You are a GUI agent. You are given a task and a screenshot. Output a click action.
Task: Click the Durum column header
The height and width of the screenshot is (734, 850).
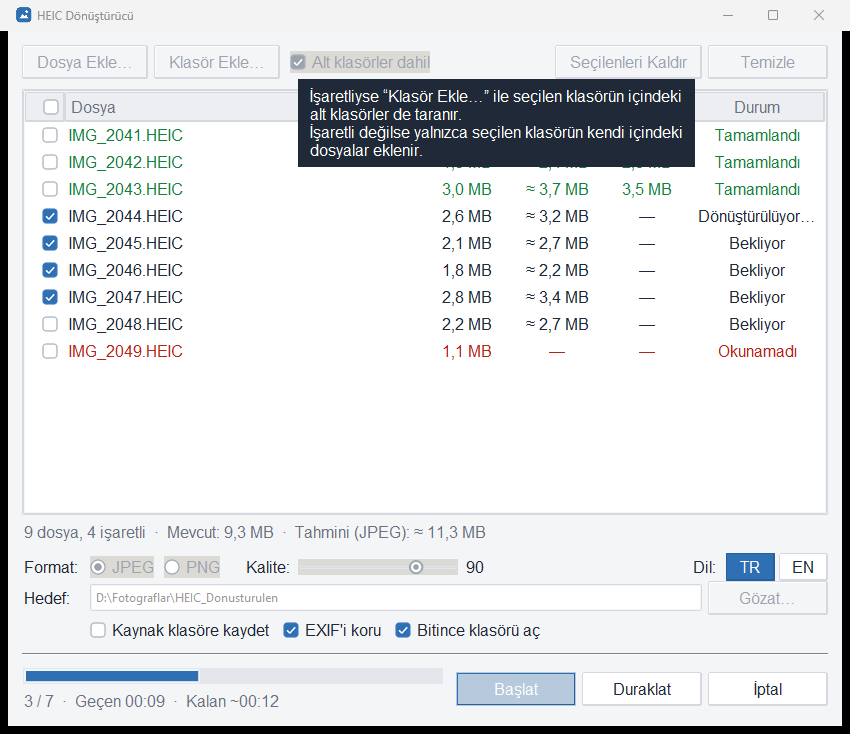pyautogui.click(x=757, y=107)
